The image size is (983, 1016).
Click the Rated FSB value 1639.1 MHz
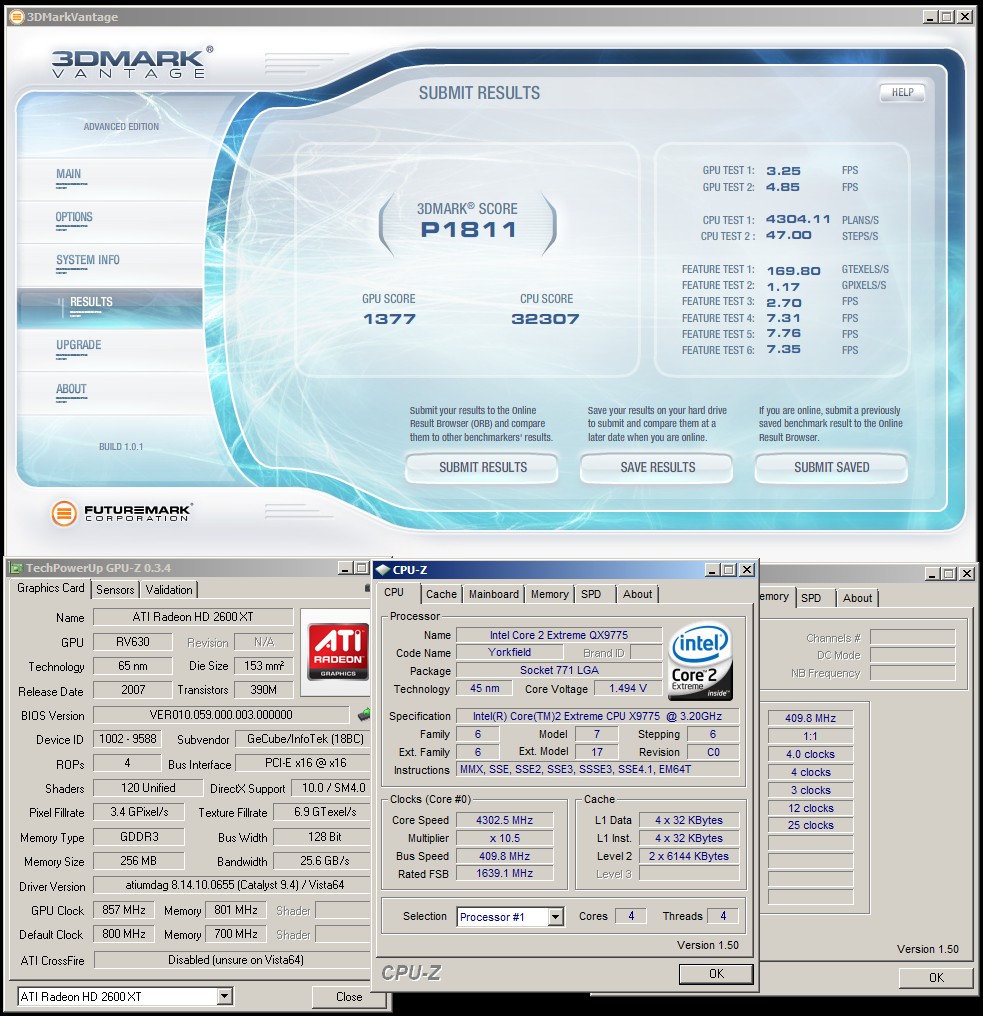click(x=504, y=873)
